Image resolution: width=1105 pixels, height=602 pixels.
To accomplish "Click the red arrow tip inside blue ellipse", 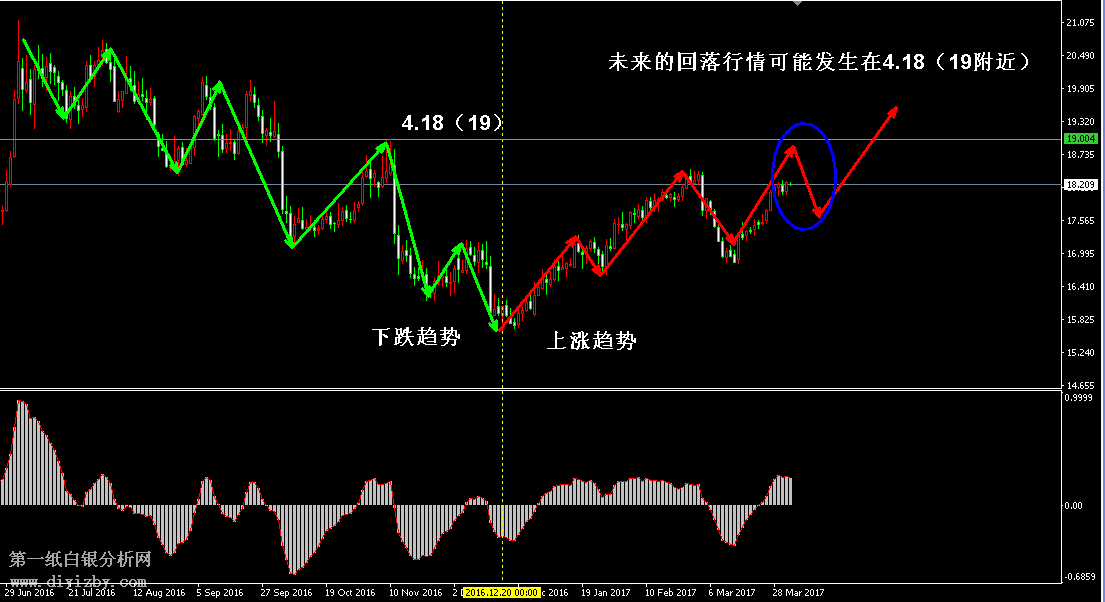I will [793, 149].
